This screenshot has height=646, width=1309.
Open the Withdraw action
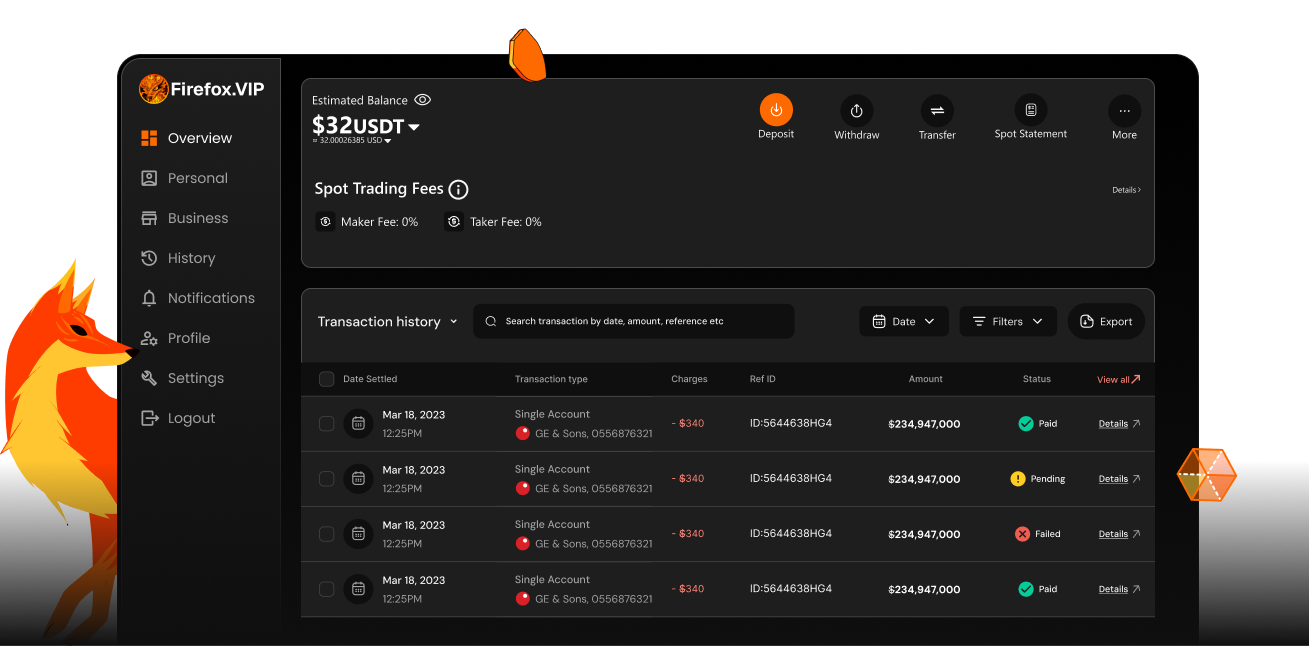(856, 111)
